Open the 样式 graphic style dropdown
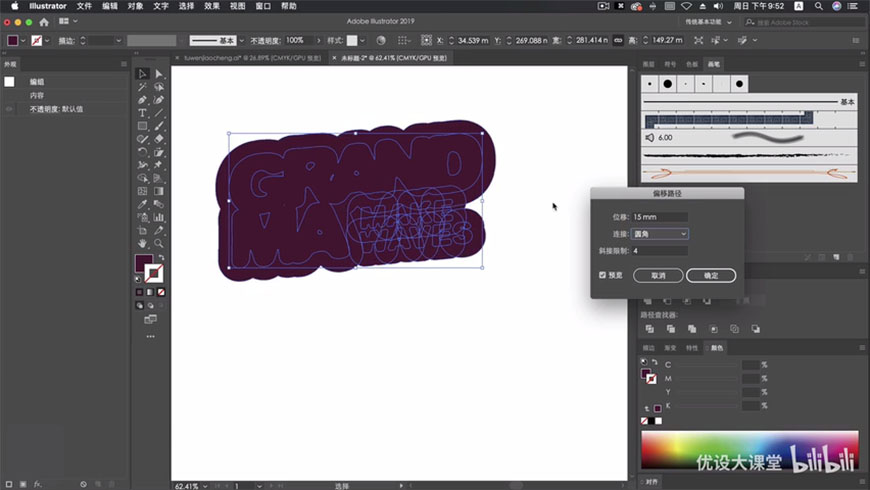 click(362, 41)
